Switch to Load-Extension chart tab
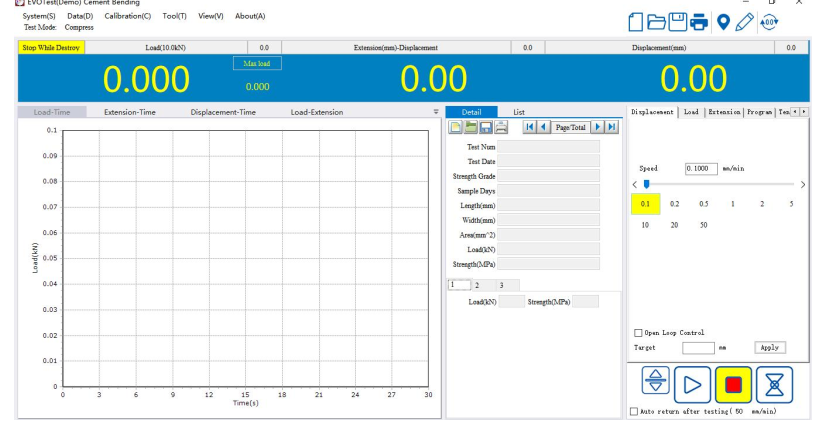Viewport: 832px width, 436px height. coord(317,112)
